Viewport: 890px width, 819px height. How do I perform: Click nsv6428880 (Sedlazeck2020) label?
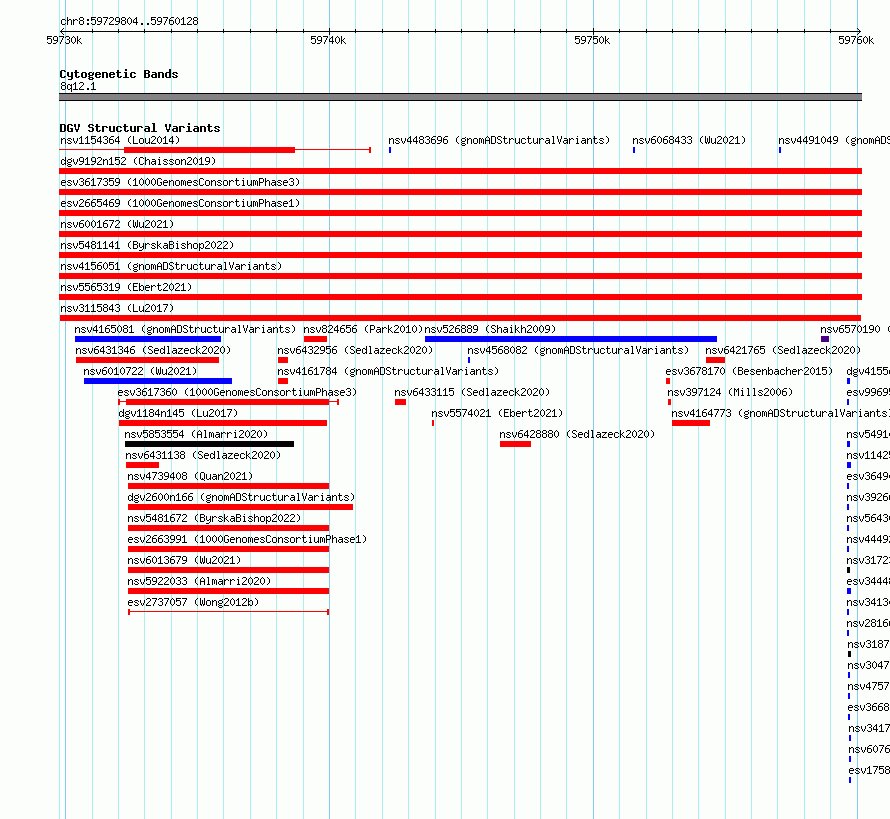tap(577, 434)
